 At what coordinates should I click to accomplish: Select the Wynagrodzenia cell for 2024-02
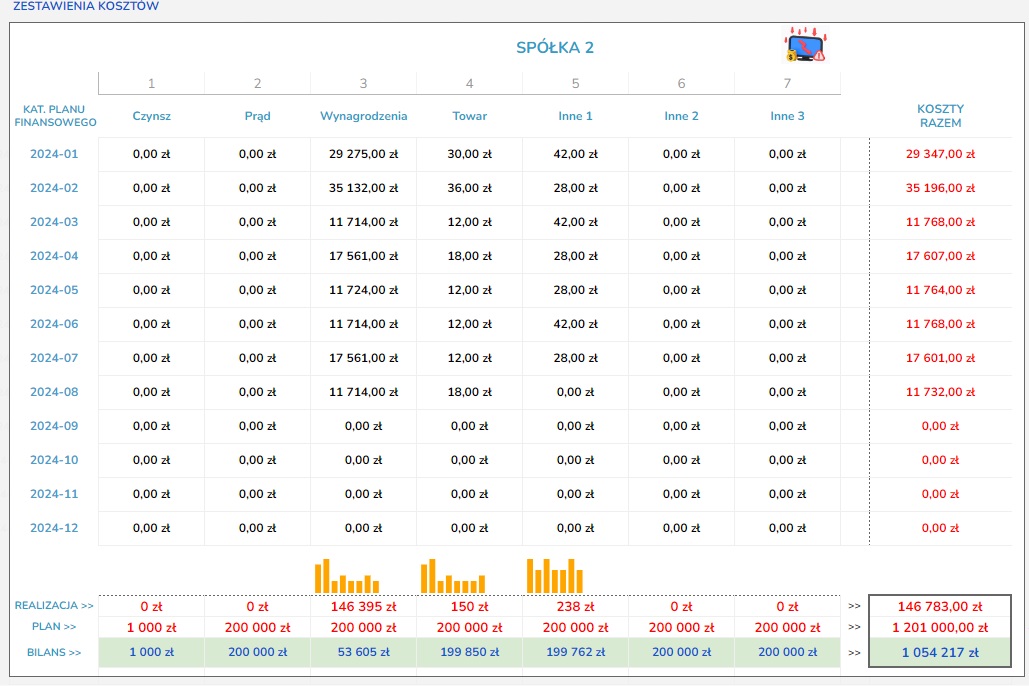(x=363, y=188)
